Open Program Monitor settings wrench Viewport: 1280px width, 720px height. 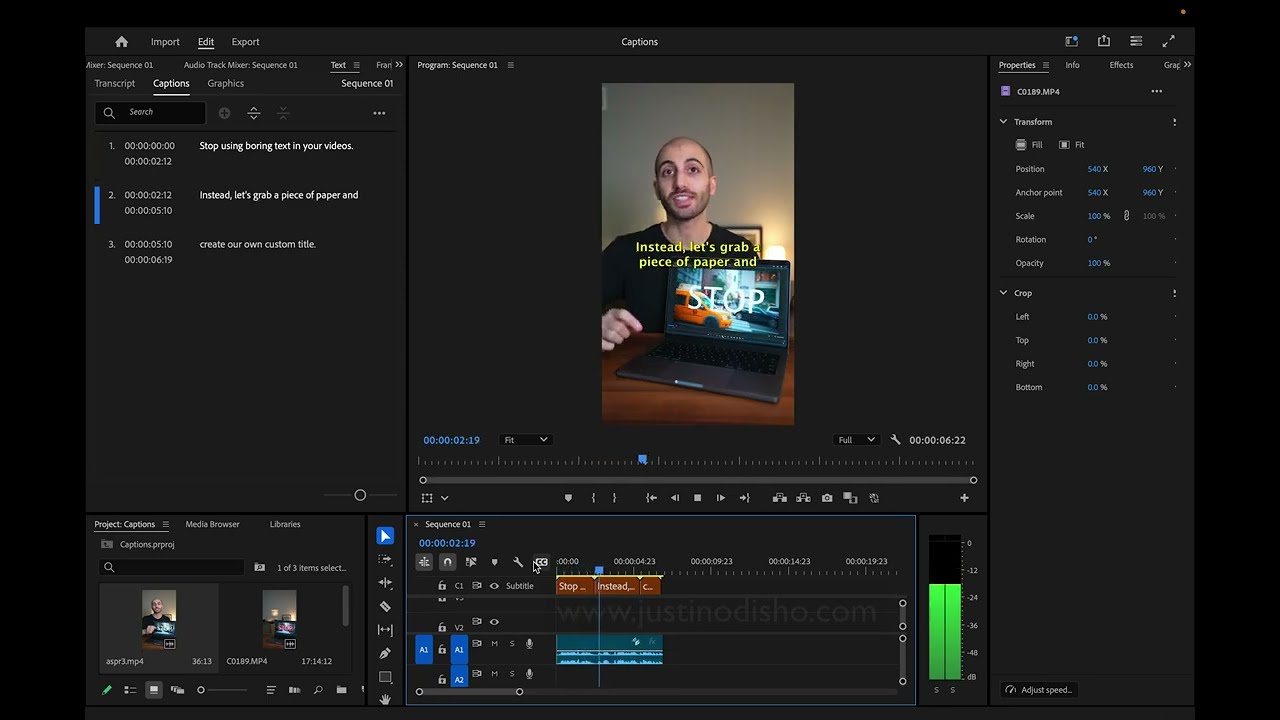895,440
